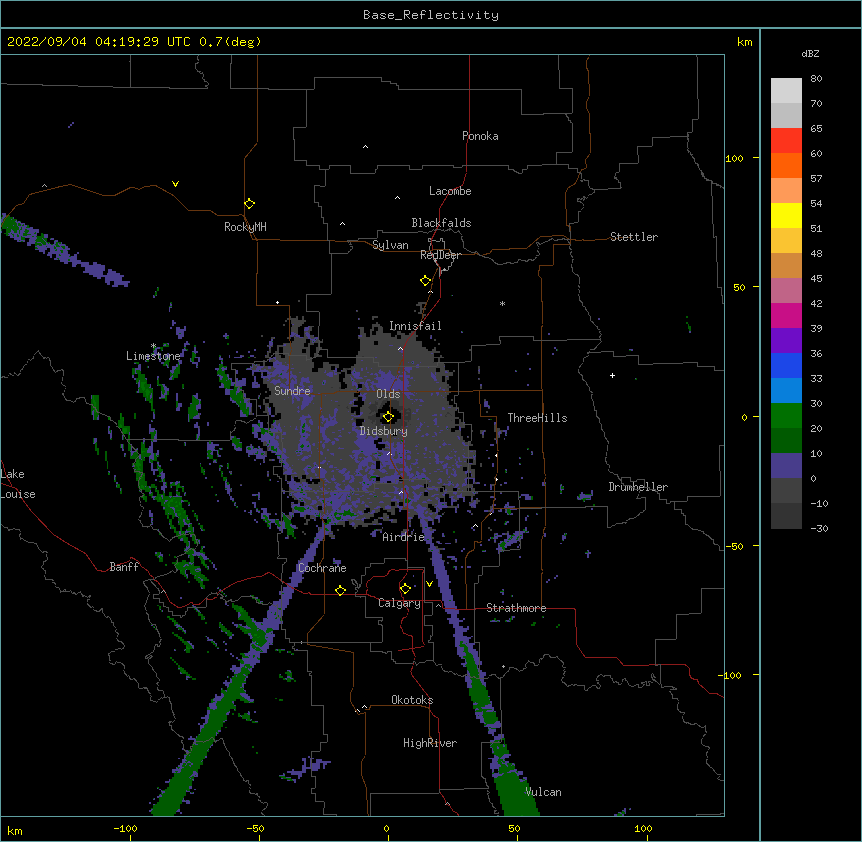
Task: Pick the orange 60-57 dBZ legend swatch
Action: point(786,165)
